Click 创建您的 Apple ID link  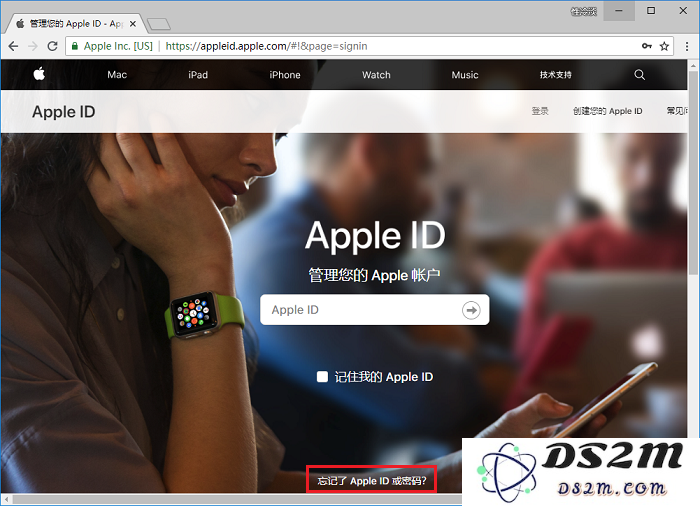(607, 111)
